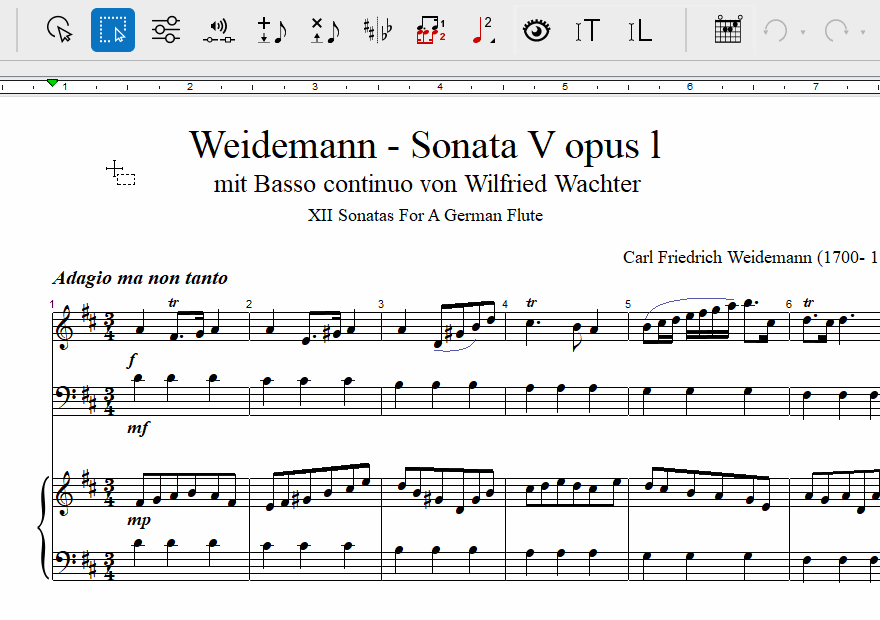Select the lyrics insertion L tool
Image resolution: width=880 pixels, height=620 pixels.
click(640, 30)
